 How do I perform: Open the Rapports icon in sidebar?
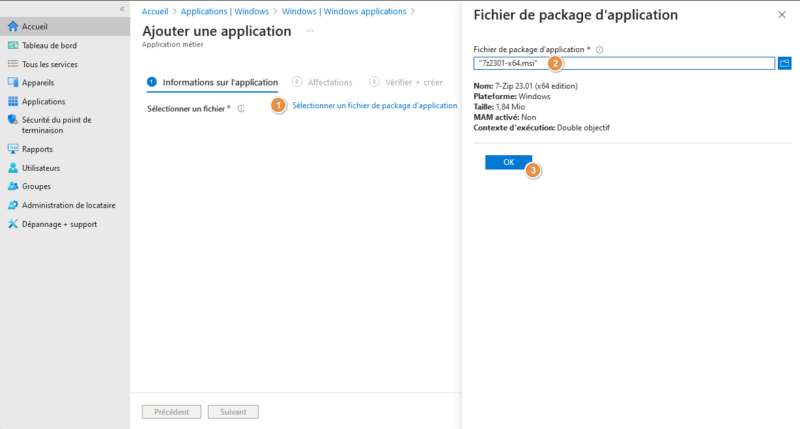13,149
